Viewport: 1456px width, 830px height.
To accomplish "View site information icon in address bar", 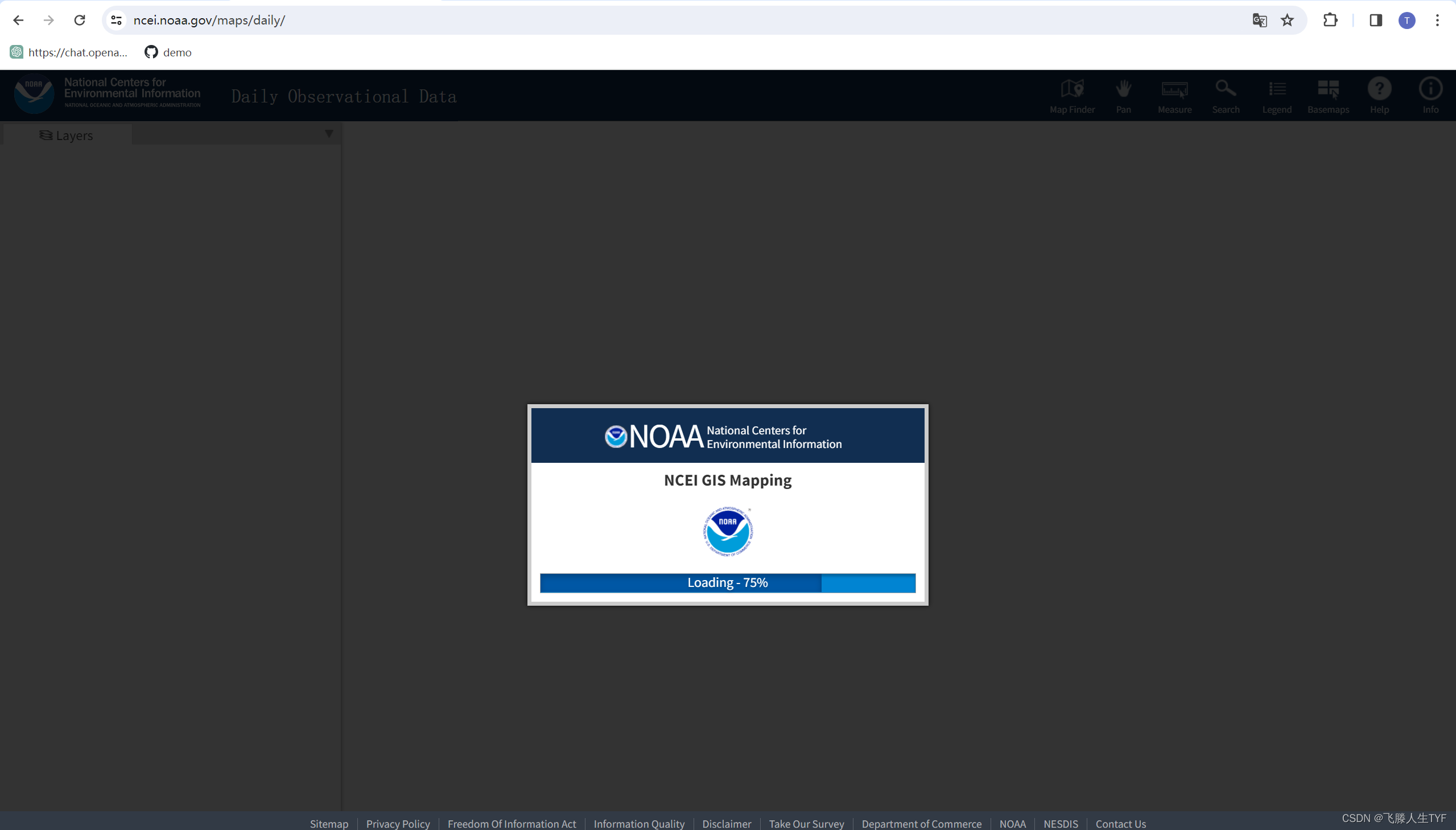I will [x=116, y=20].
